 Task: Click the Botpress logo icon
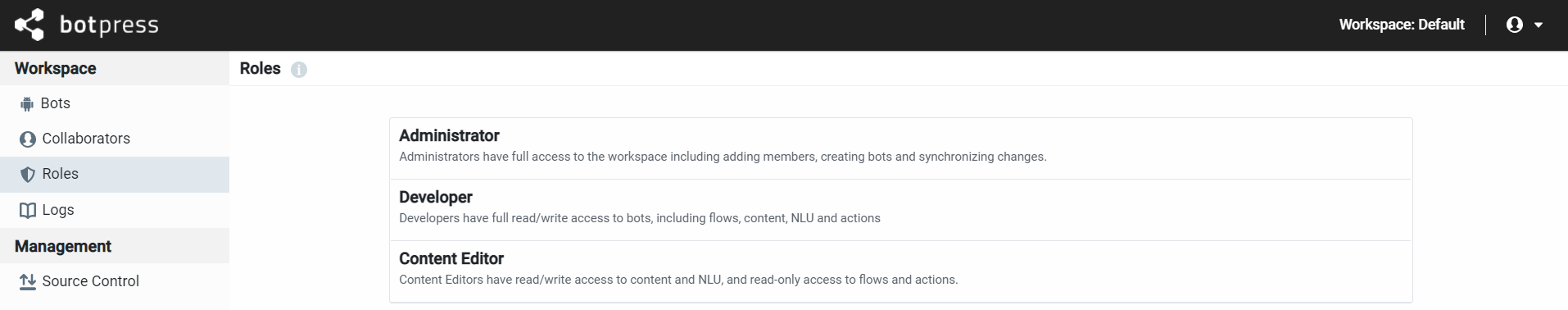(29, 25)
